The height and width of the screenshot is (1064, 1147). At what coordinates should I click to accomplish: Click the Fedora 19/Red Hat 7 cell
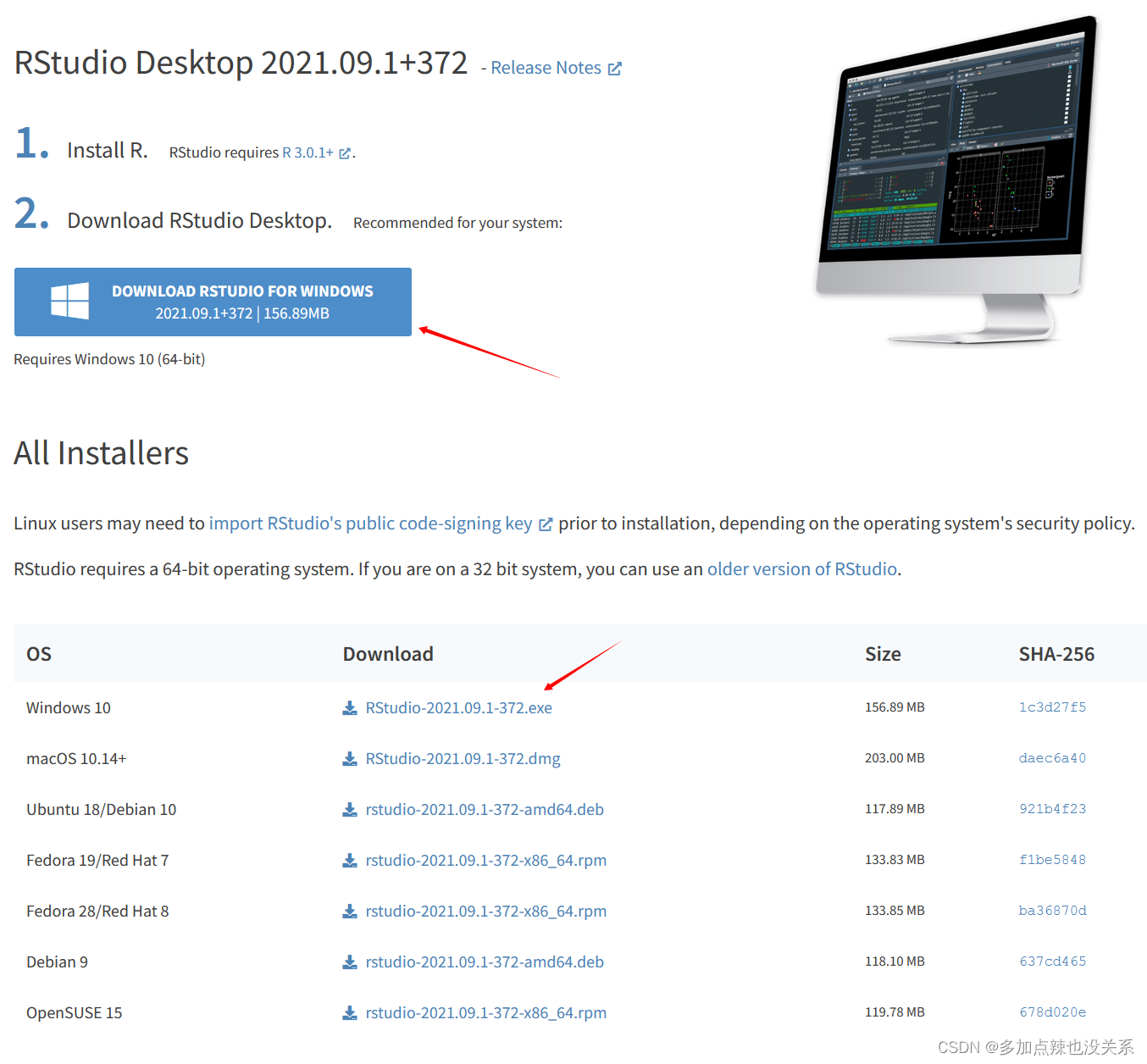[97, 861]
